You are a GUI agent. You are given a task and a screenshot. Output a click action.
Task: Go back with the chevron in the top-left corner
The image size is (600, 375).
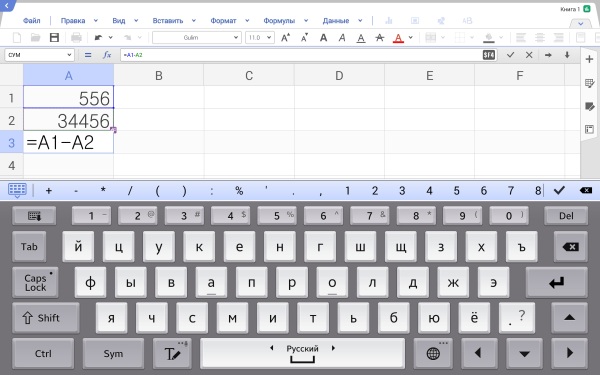click(6, 5)
